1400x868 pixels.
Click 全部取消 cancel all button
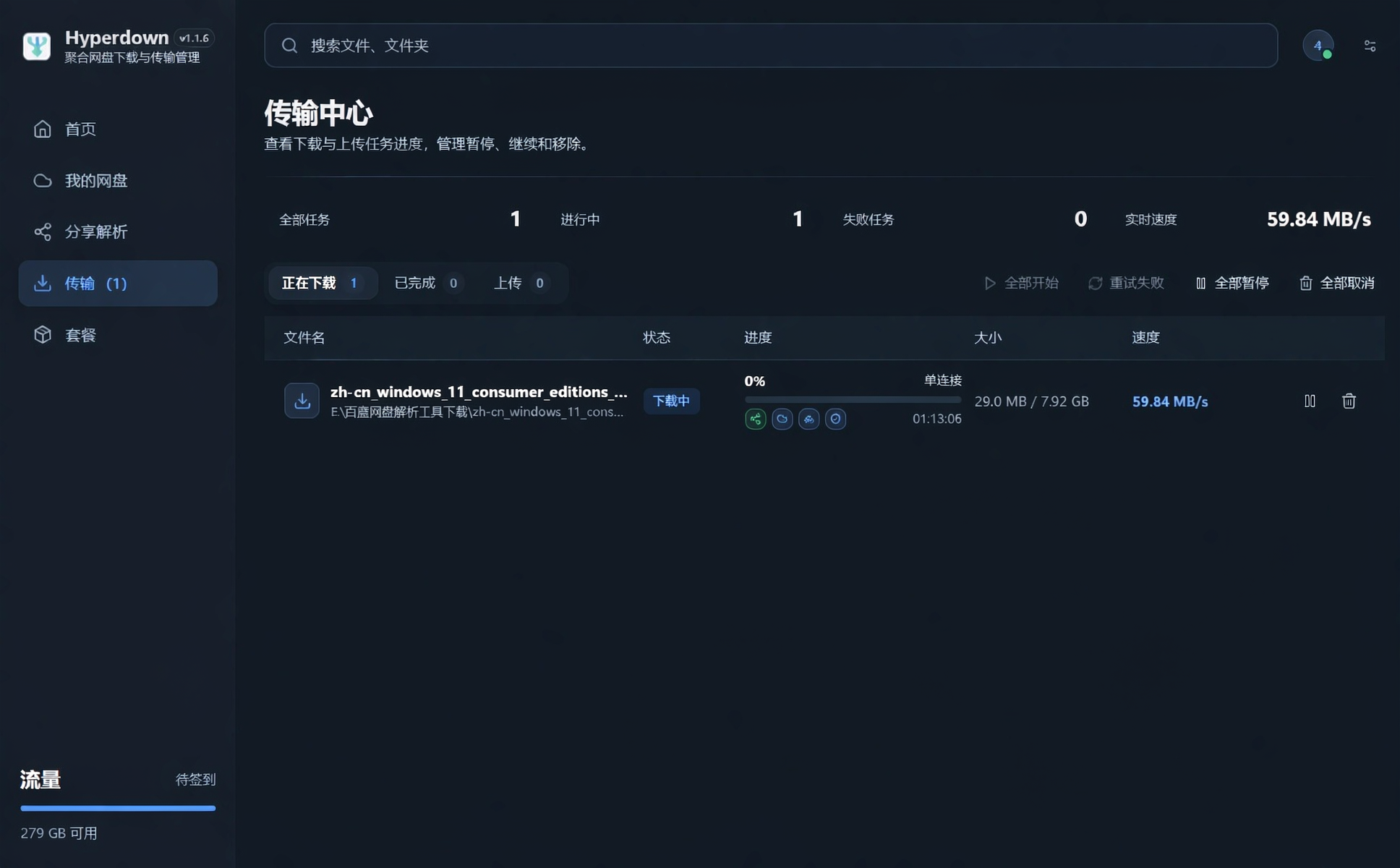[1337, 283]
